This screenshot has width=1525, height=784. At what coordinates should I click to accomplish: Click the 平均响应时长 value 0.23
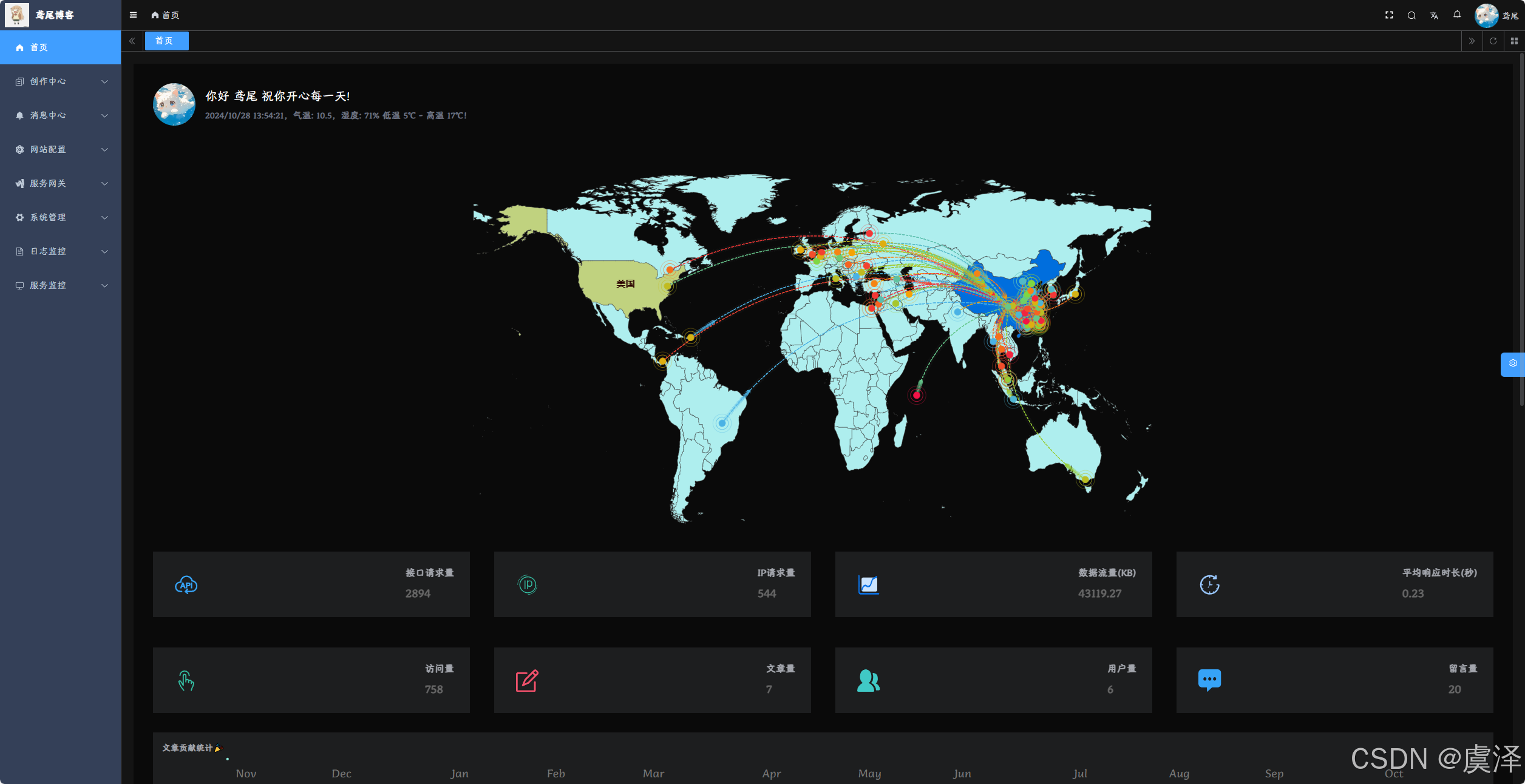click(1413, 593)
